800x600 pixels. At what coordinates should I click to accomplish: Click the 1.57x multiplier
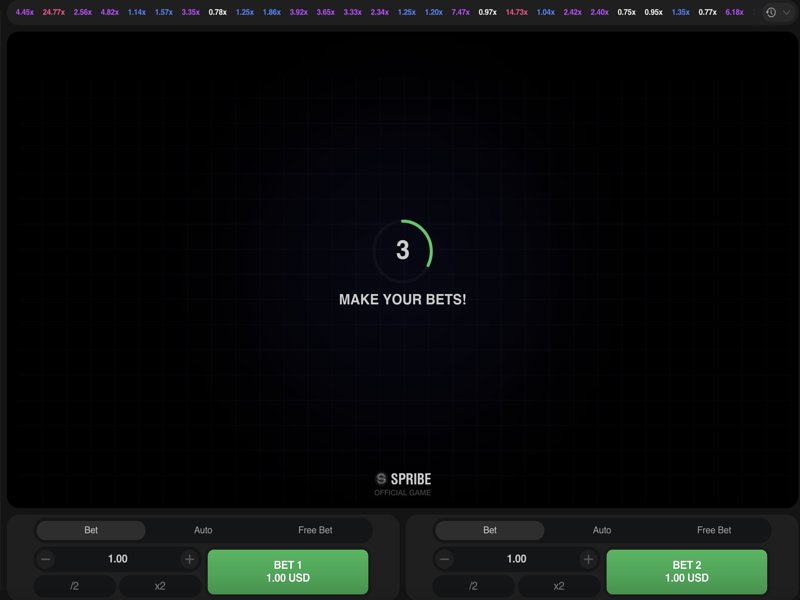[164, 12]
